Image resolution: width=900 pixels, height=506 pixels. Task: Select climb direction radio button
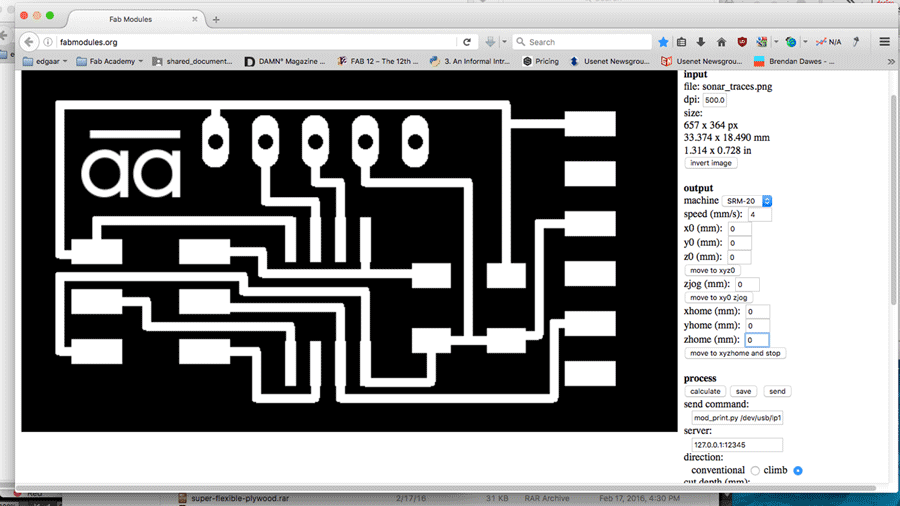click(798, 471)
